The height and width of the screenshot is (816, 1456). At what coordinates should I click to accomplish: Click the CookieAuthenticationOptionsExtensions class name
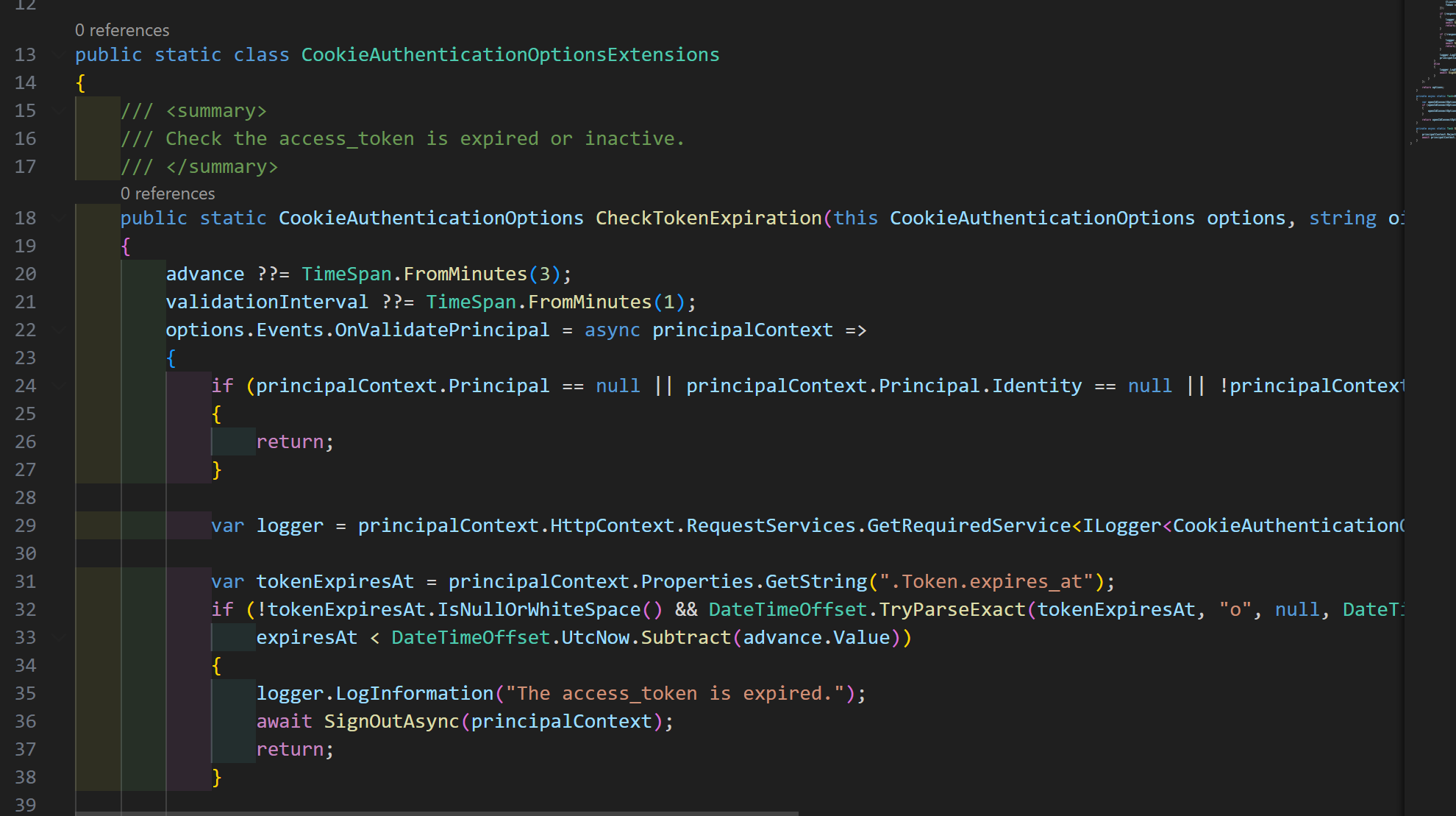[510, 55]
